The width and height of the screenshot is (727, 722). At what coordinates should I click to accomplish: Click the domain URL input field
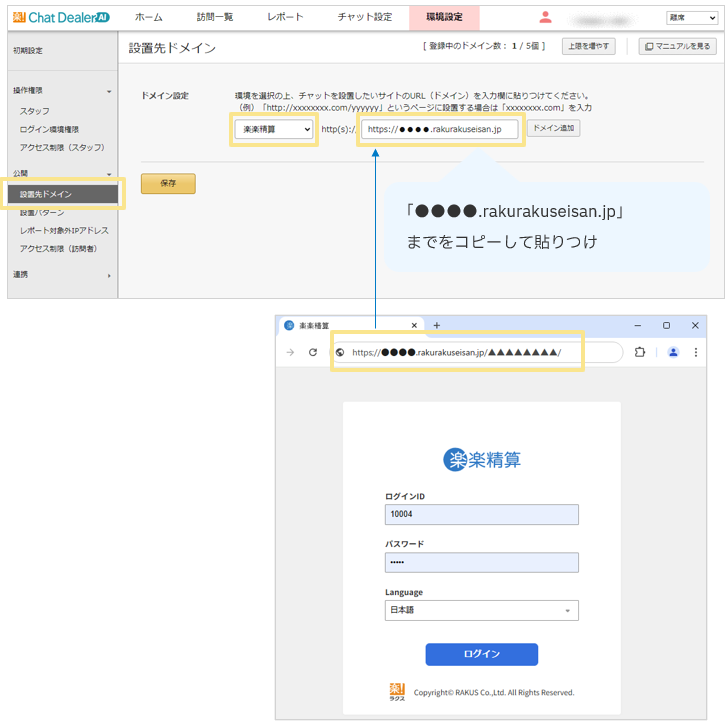click(x=441, y=129)
